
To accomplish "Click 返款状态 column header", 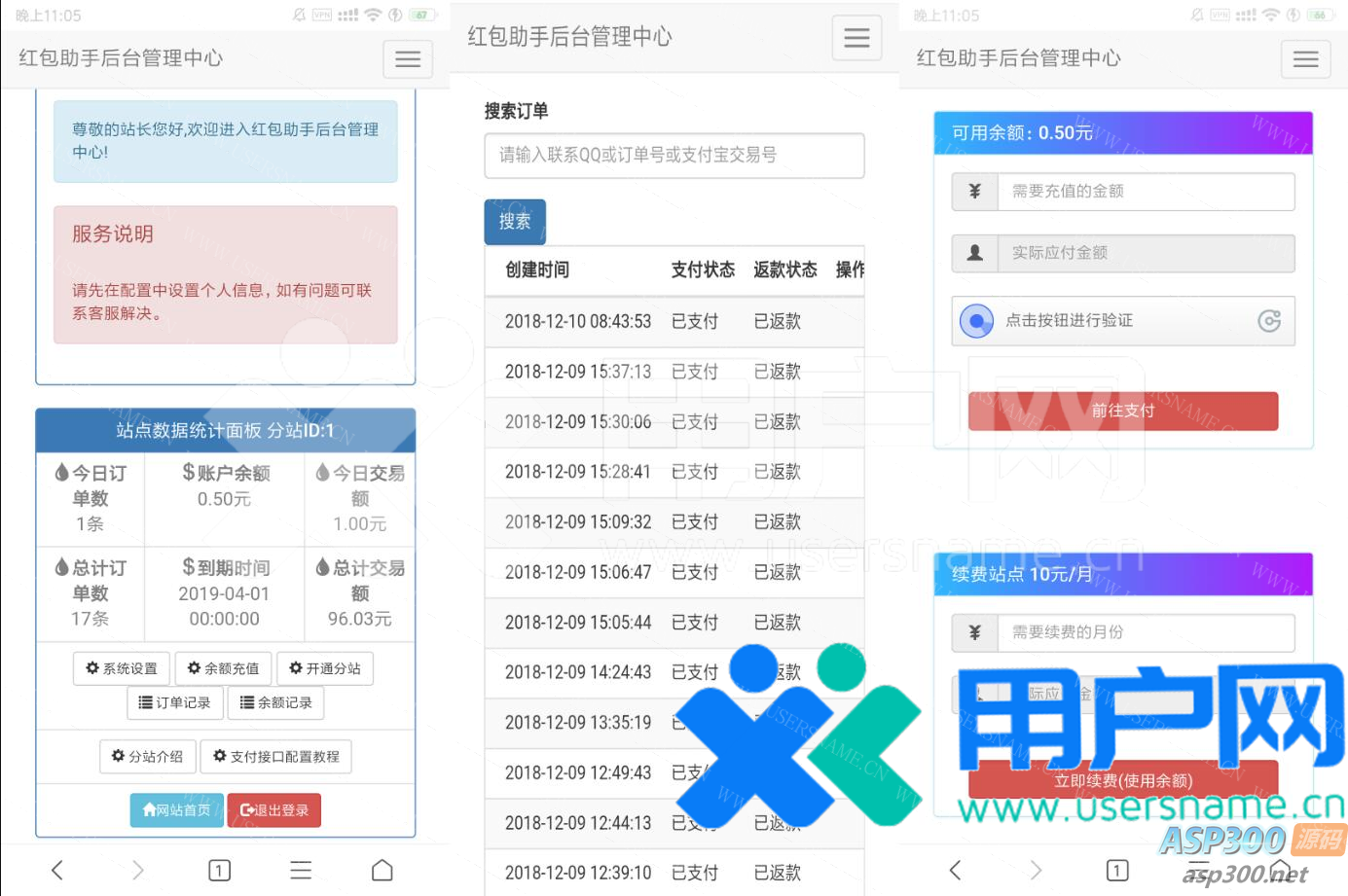I will tap(785, 269).
